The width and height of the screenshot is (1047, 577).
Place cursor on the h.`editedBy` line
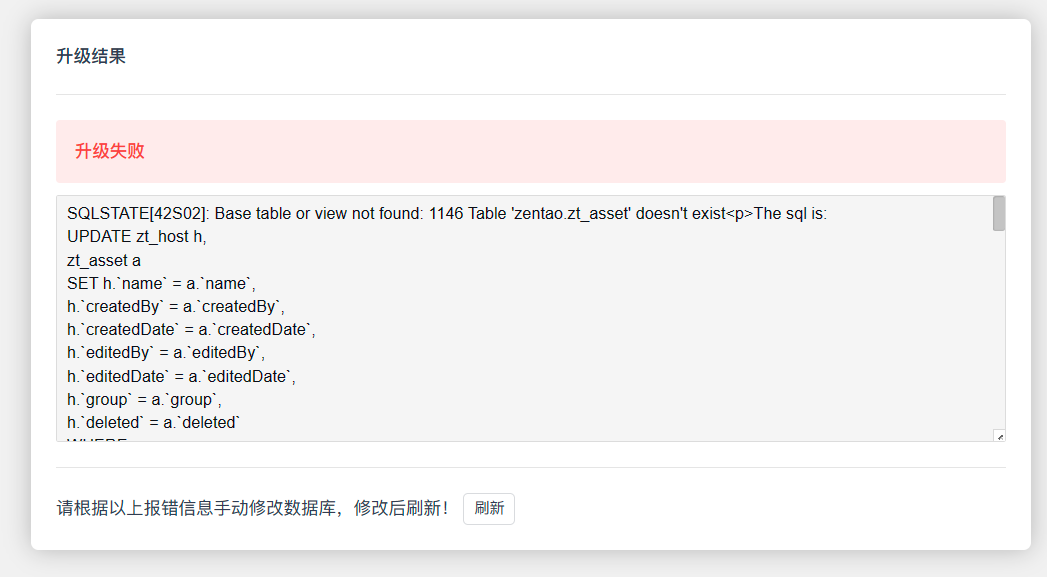pyautogui.click(x=166, y=353)
